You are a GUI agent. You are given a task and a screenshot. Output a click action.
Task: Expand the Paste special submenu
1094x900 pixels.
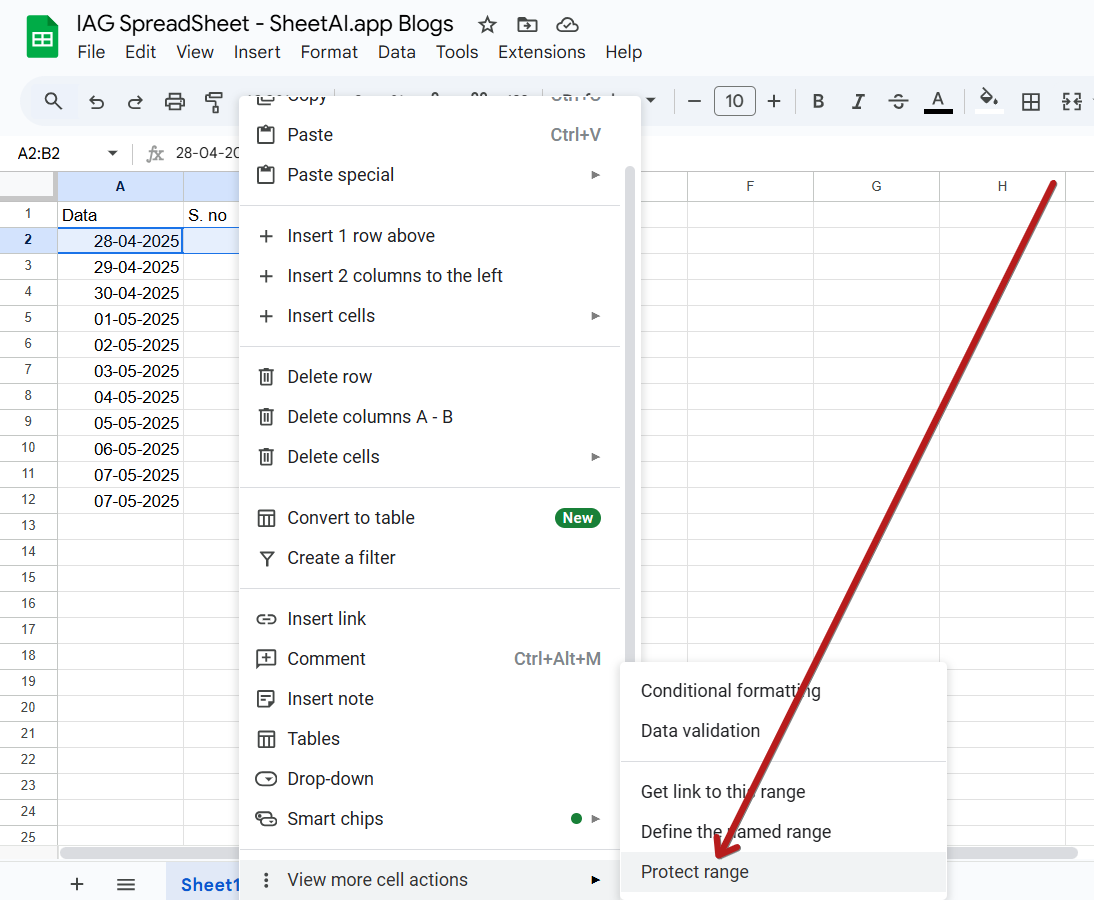click(595, 174)
